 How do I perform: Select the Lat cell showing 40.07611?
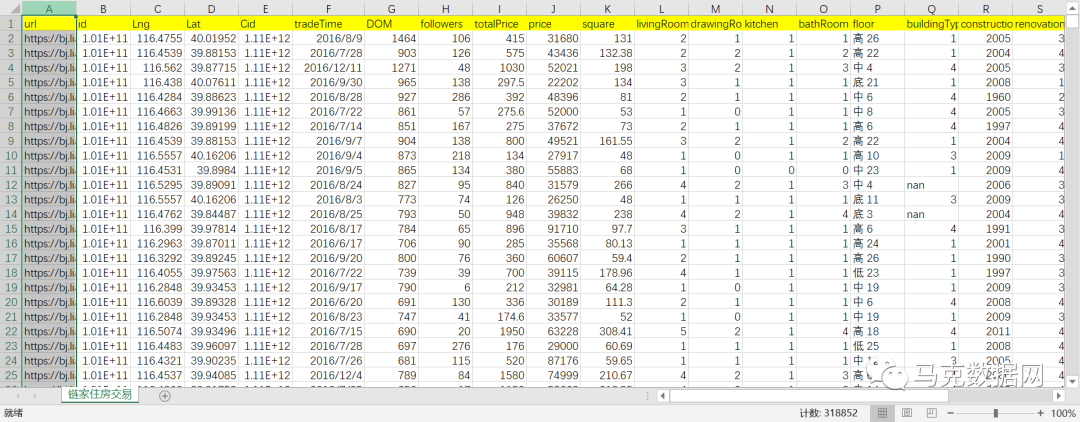point(211,82)
